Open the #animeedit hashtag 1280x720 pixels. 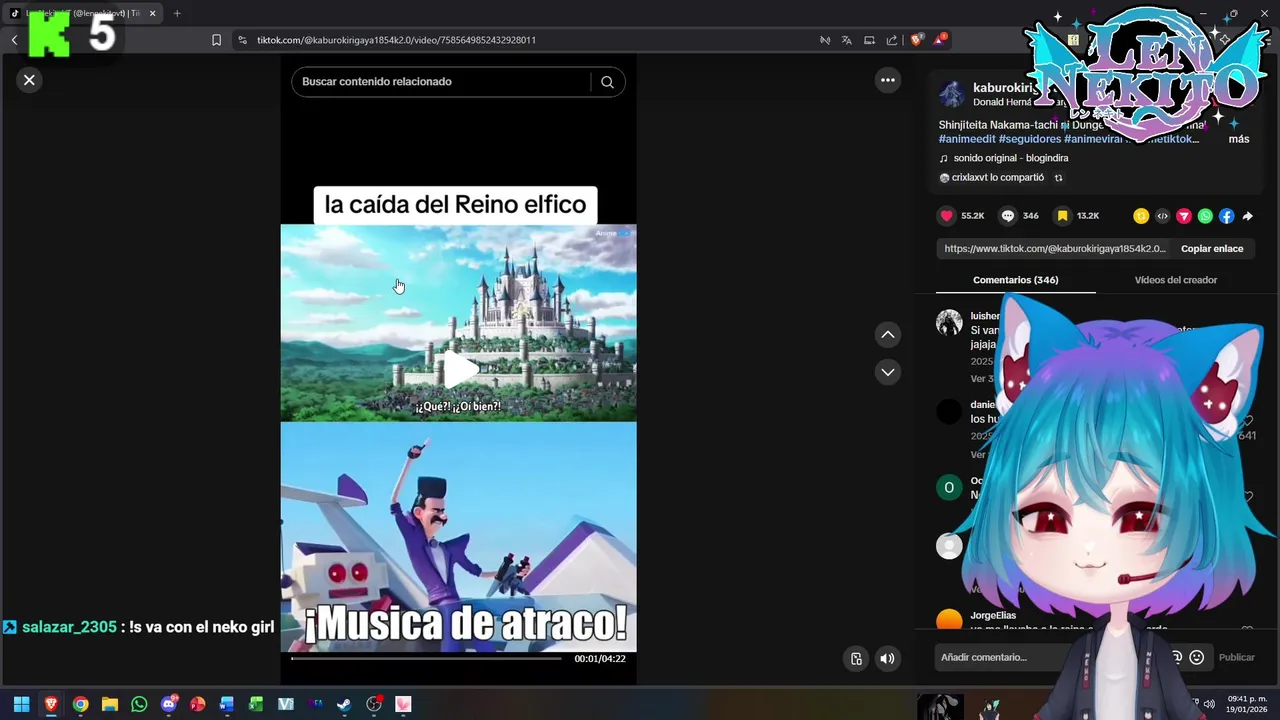tap(967, 139)
